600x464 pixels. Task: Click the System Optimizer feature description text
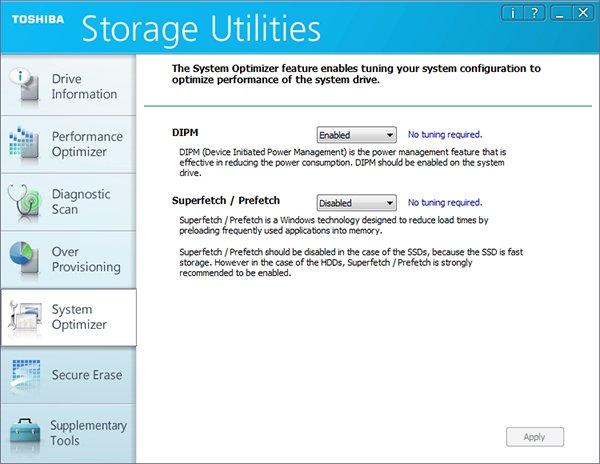[x=356, y=74]
